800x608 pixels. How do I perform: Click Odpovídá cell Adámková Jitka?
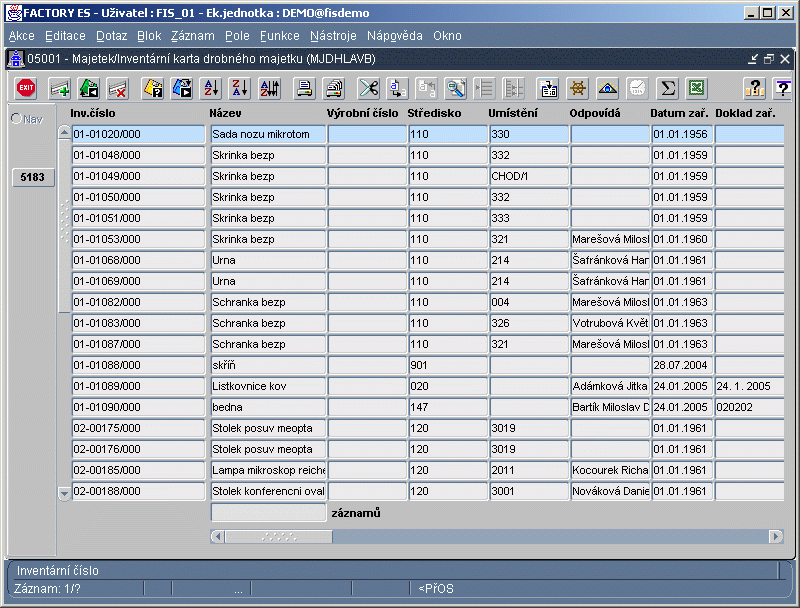click(x=610, y=386)
